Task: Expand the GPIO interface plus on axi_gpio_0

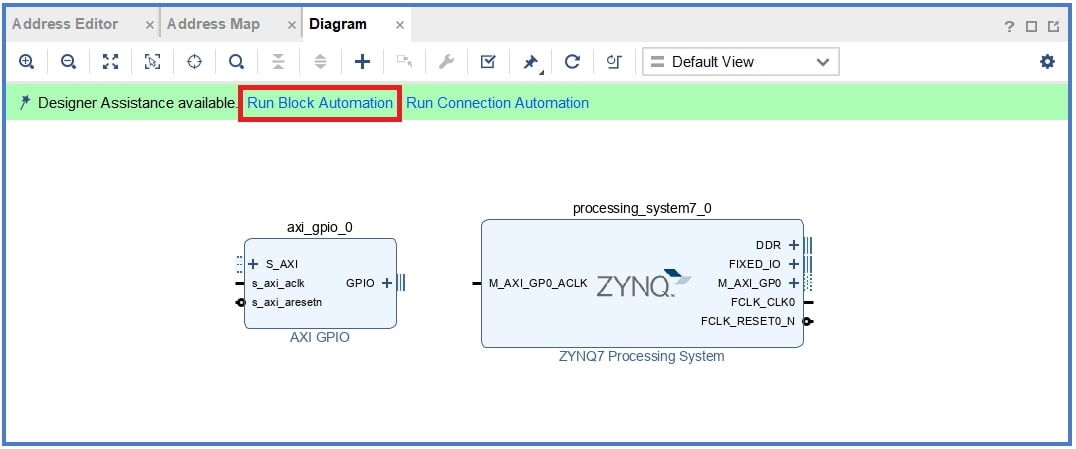Action: click(387, 283)
